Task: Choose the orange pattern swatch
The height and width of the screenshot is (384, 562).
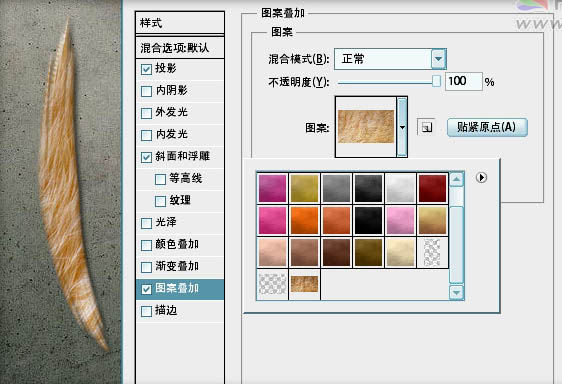Action: 304,220
